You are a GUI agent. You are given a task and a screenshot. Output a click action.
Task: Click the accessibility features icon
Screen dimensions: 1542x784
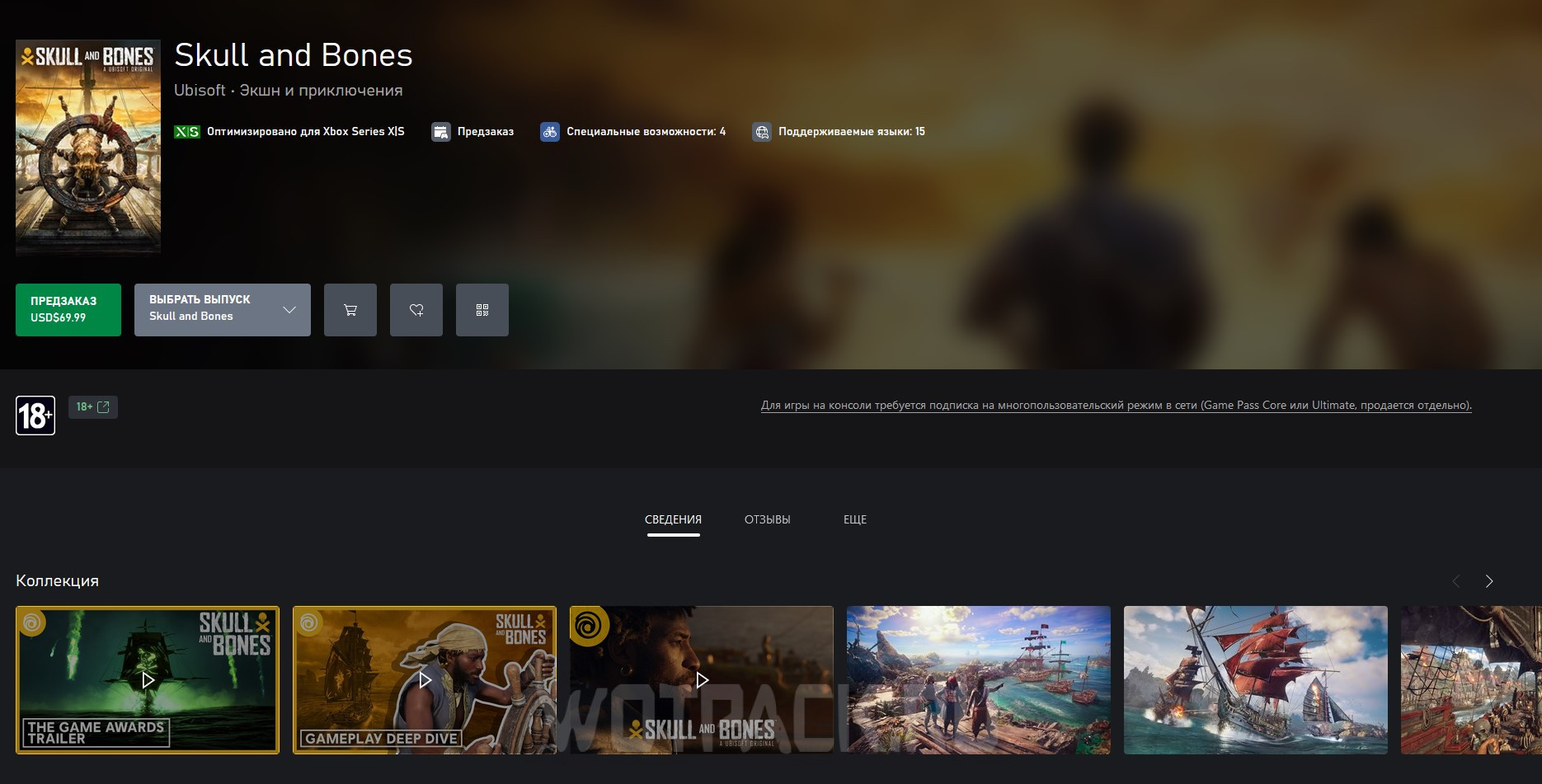tap(549, 131)
